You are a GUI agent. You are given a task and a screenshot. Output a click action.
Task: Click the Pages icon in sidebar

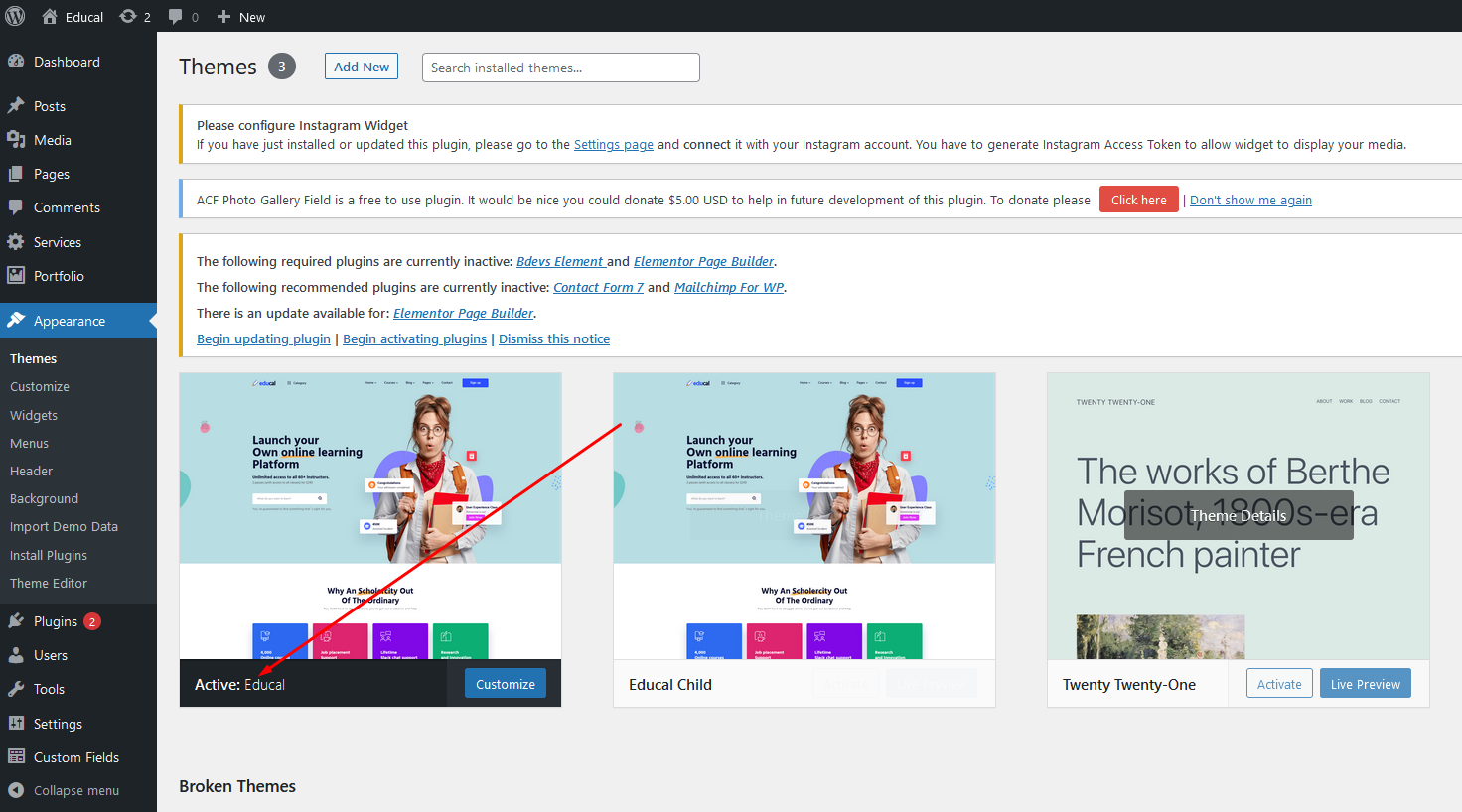click(x=16, y=173)
